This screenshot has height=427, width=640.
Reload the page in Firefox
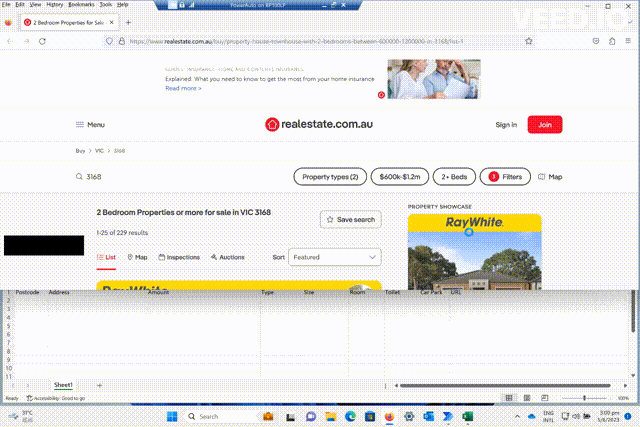pyautogui.click(x=42, y=41)
